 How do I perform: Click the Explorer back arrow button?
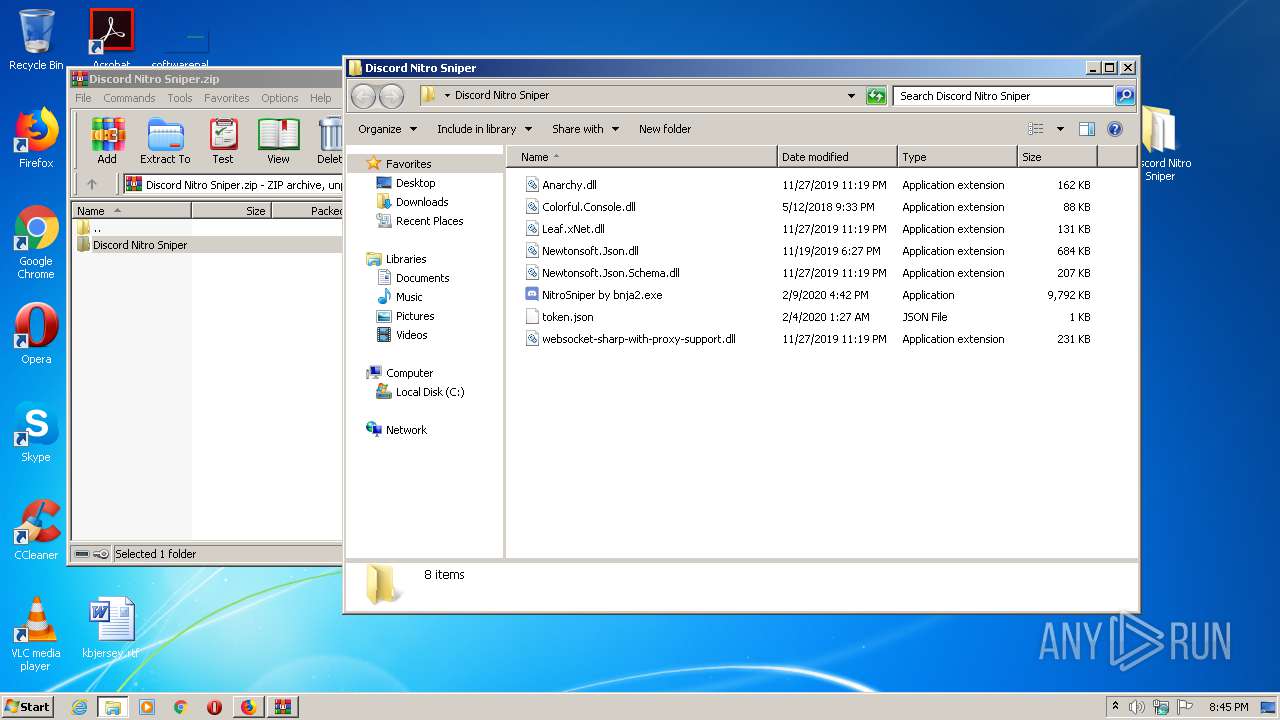[364, 96]
